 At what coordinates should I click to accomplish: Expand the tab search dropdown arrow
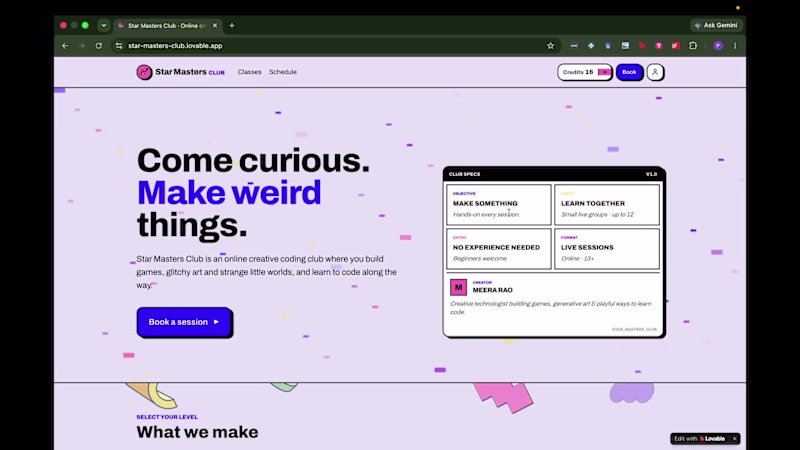click(x=104, y=26)
